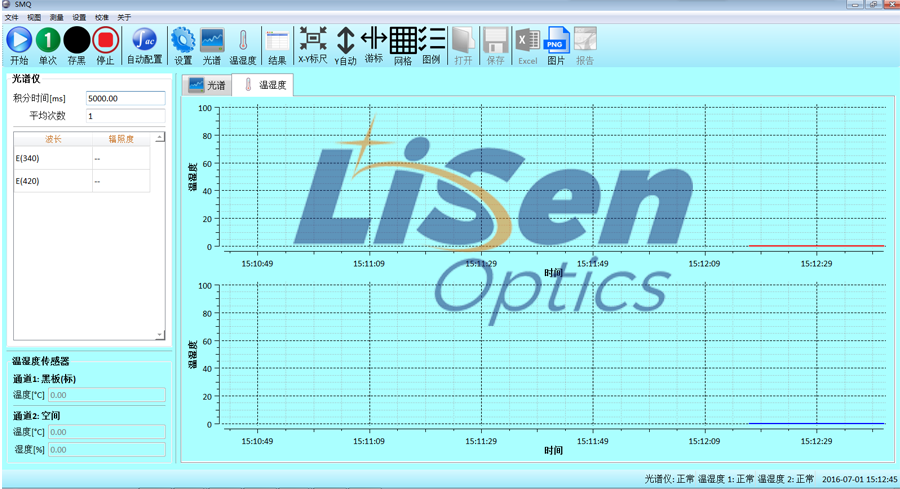Image resolution: width=900 pixels, height=489 pixels.
Task: Open 视图 menu
Action: tap(34, 17)
